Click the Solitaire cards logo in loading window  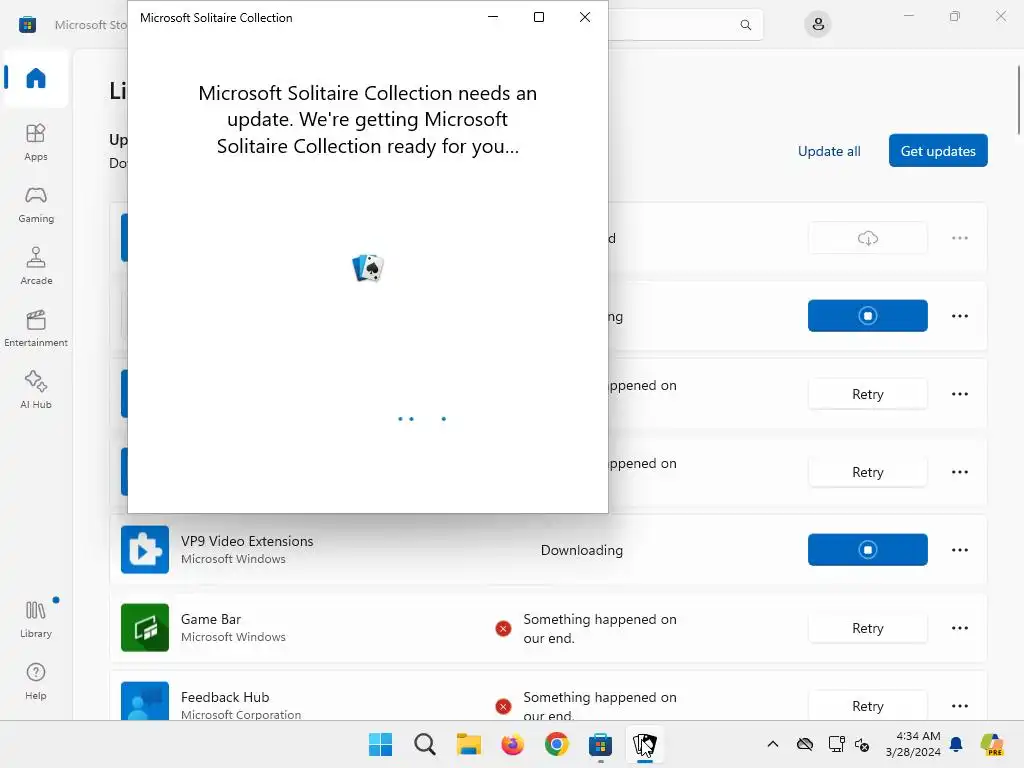(368, 268)
